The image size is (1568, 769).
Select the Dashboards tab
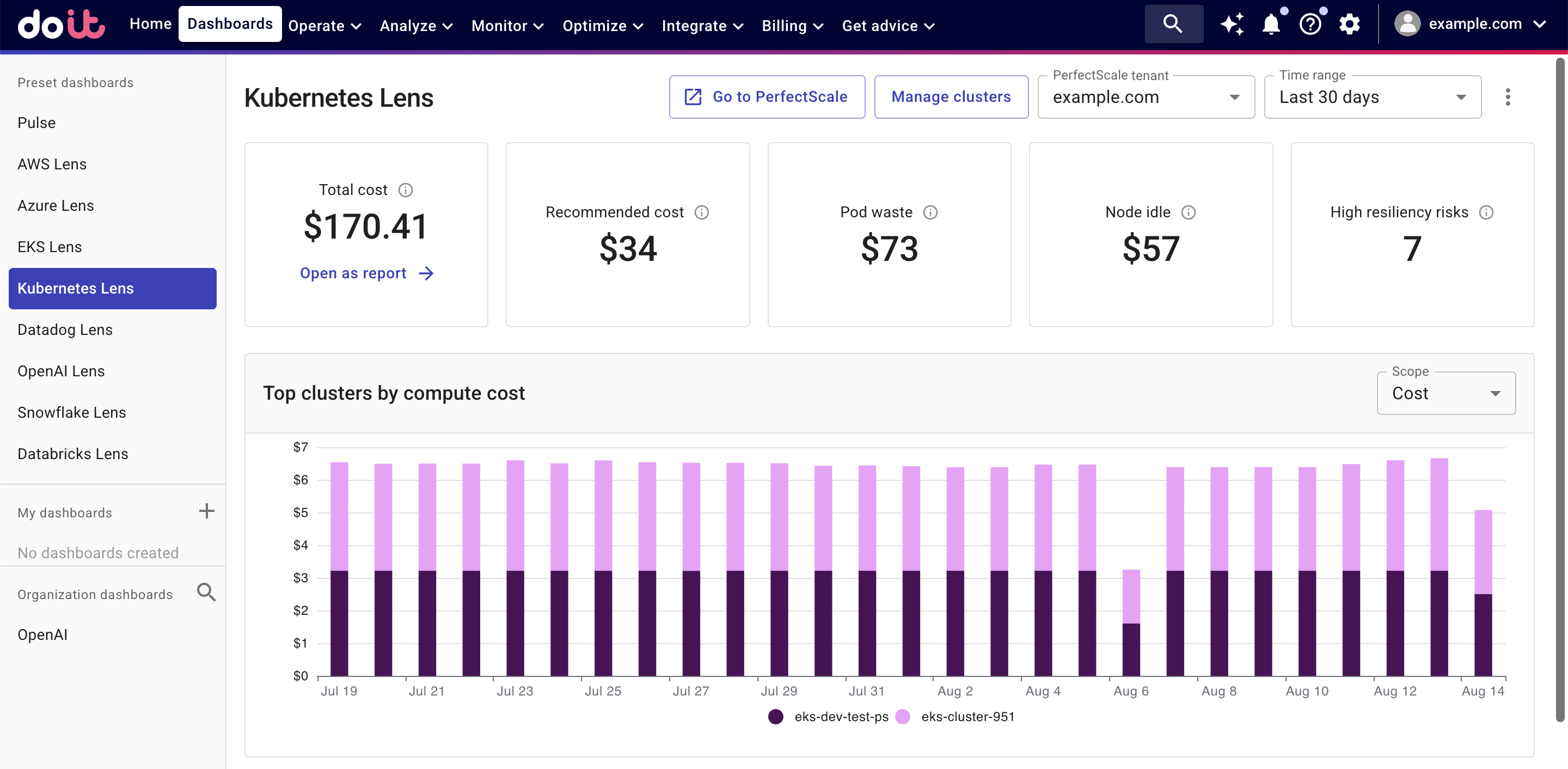[x=230, y=24]
